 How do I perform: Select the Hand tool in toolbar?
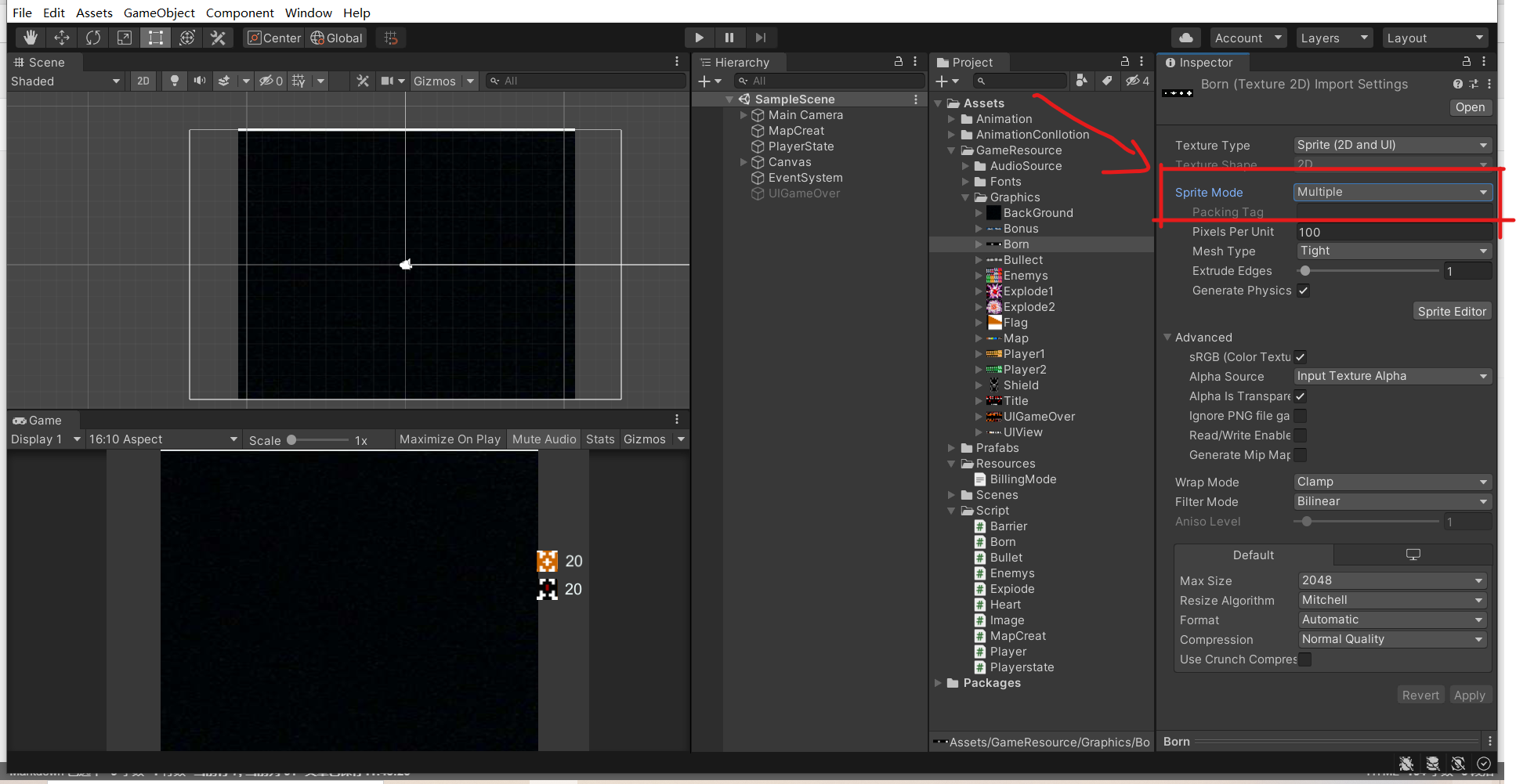[x=30, y=38]
